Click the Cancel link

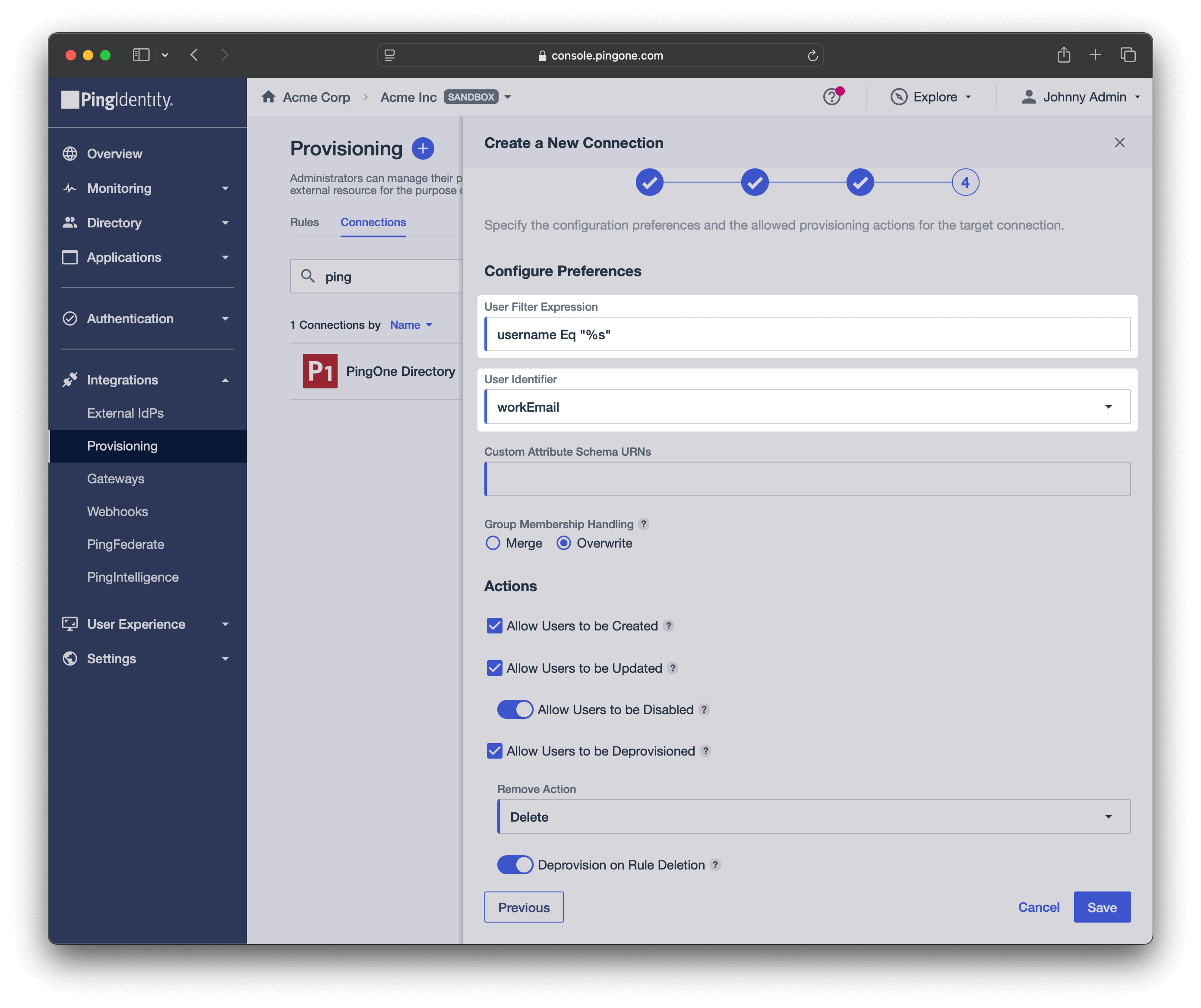point(1039,907)
